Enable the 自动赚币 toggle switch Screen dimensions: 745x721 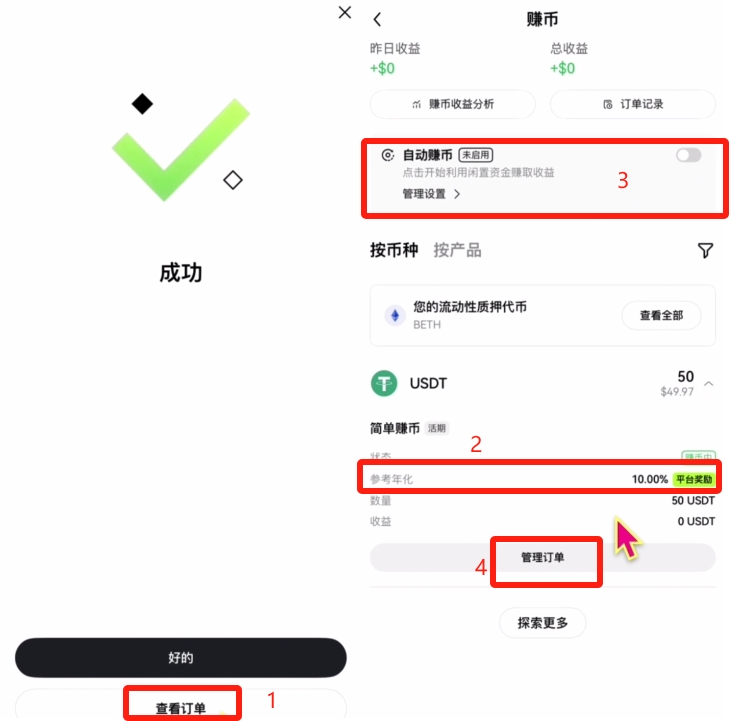click(688, 155)
